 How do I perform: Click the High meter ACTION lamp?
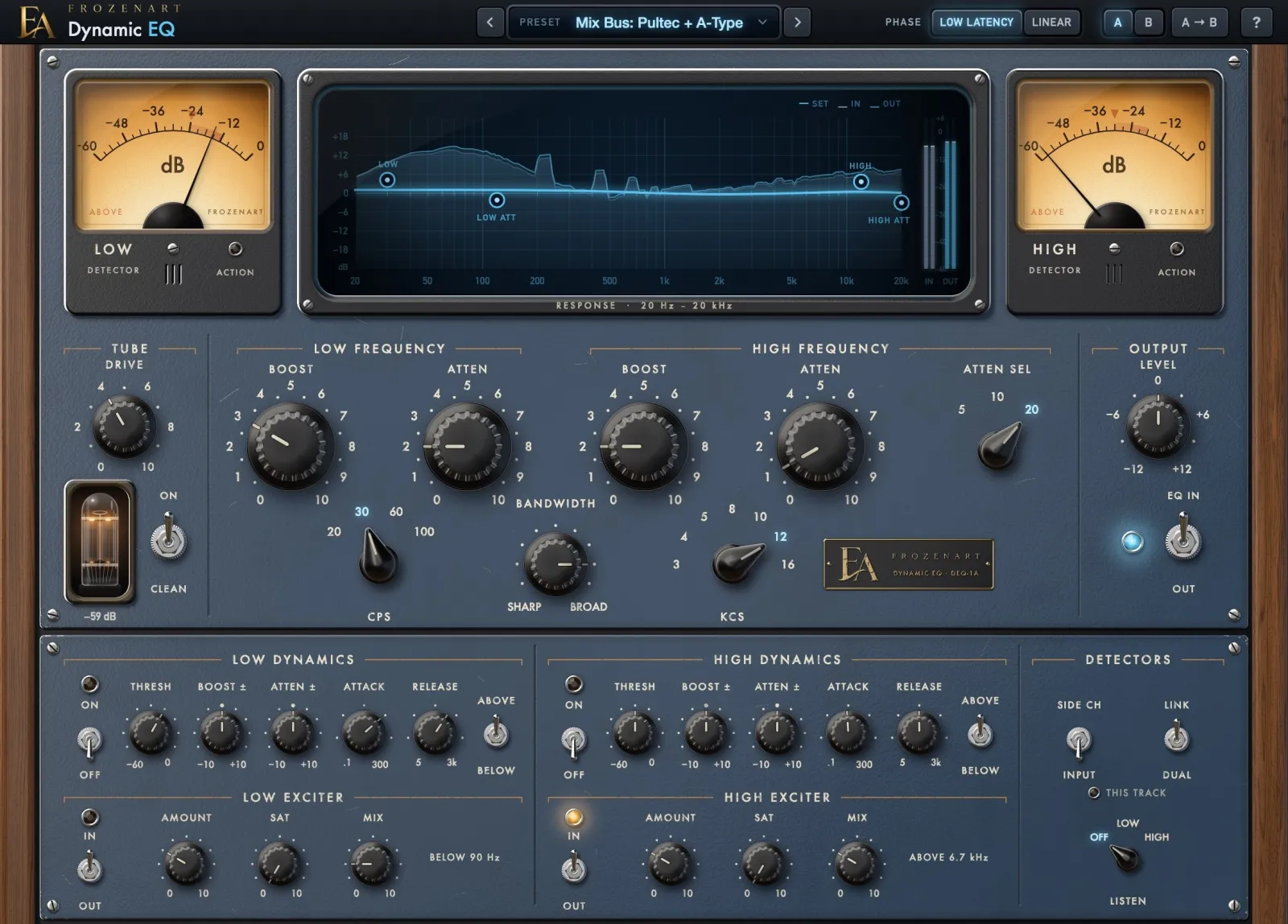(x=1177, y=249)
